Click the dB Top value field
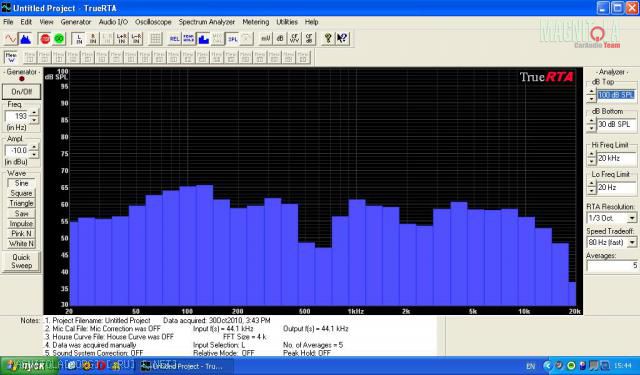640x375 pixels. coord(616,95)
